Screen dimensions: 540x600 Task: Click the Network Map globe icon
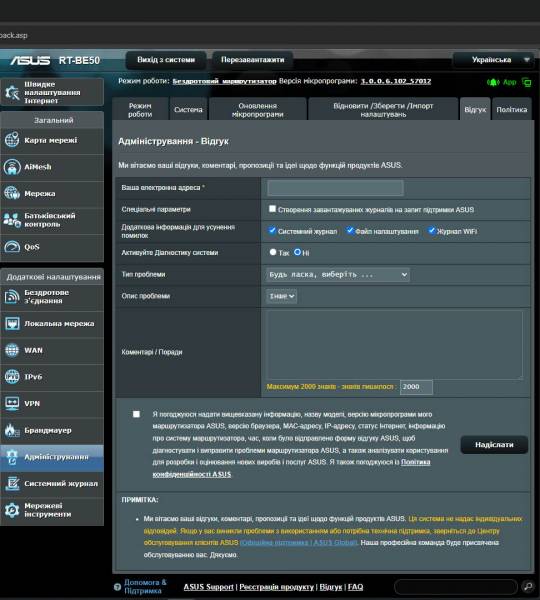(12, 140)
